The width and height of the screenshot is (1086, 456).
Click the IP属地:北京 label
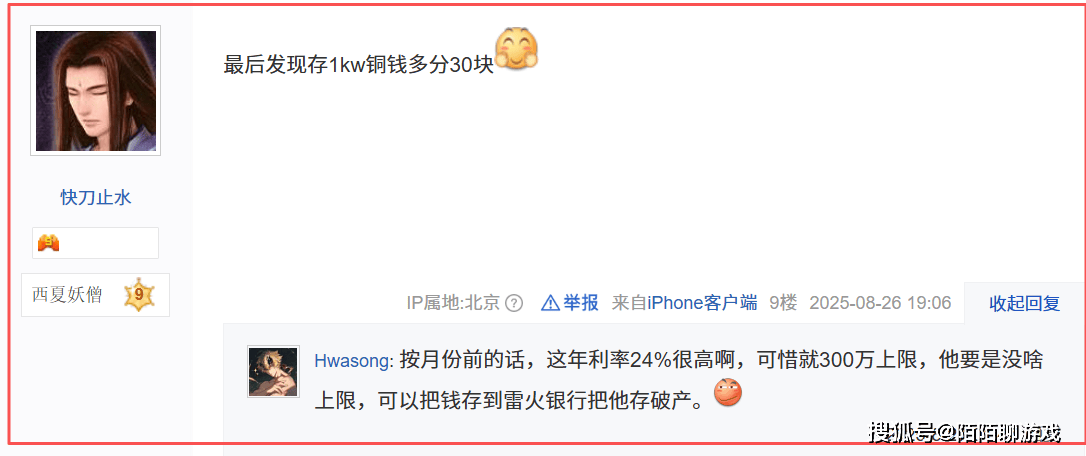(x=453, y=303)
